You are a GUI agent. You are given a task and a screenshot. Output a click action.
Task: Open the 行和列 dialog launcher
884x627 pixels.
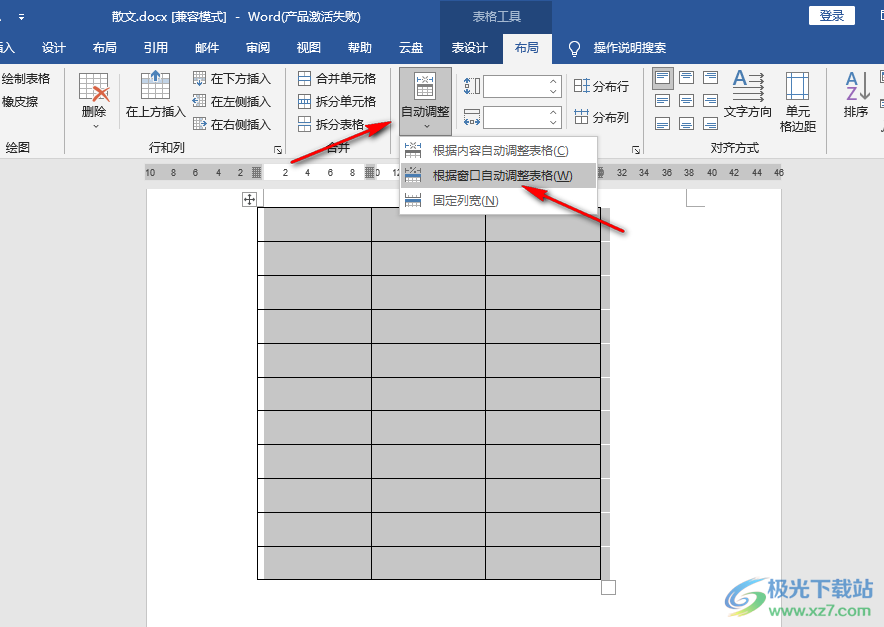coord(277,147)
